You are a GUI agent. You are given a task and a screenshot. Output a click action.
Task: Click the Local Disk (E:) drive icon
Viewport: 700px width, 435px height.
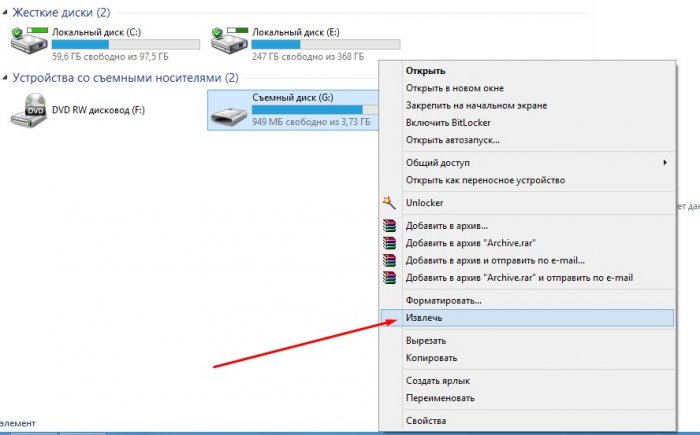(228, 40)
